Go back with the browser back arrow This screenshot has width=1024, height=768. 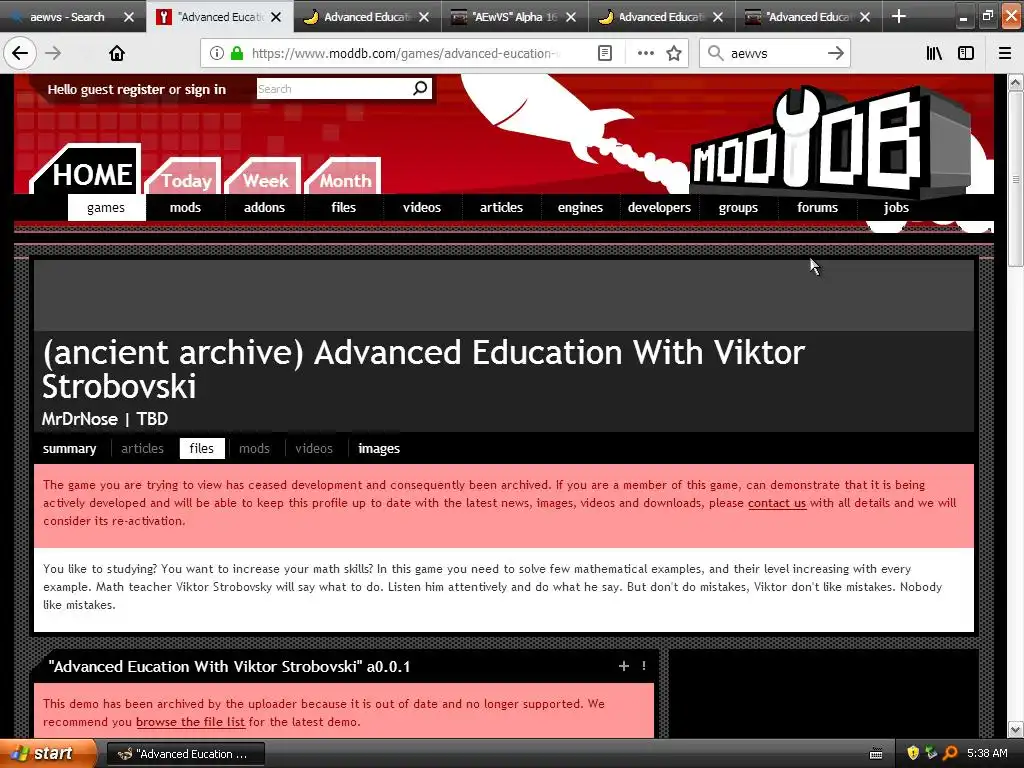tap(20, 53)
